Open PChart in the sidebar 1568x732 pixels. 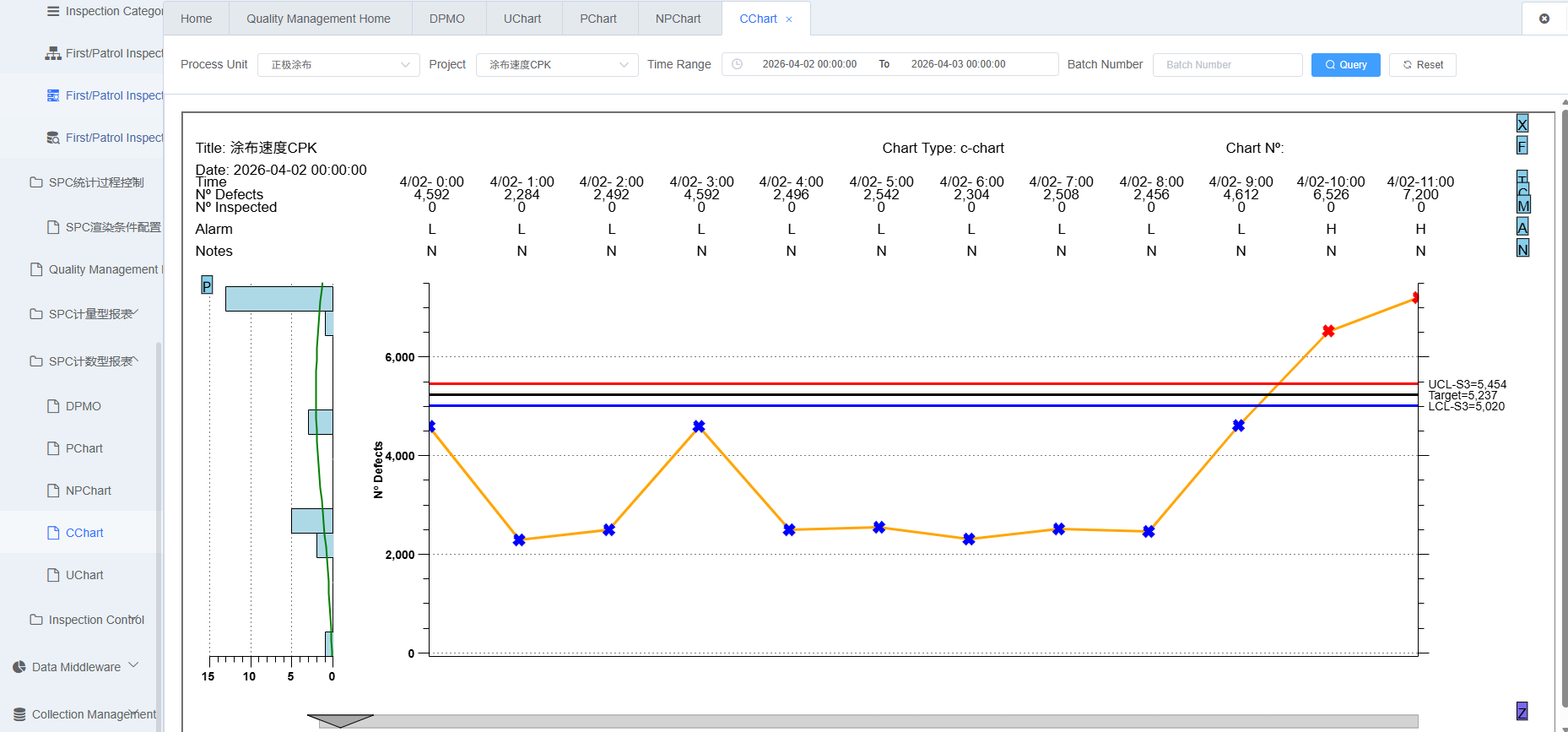point(84,448)
